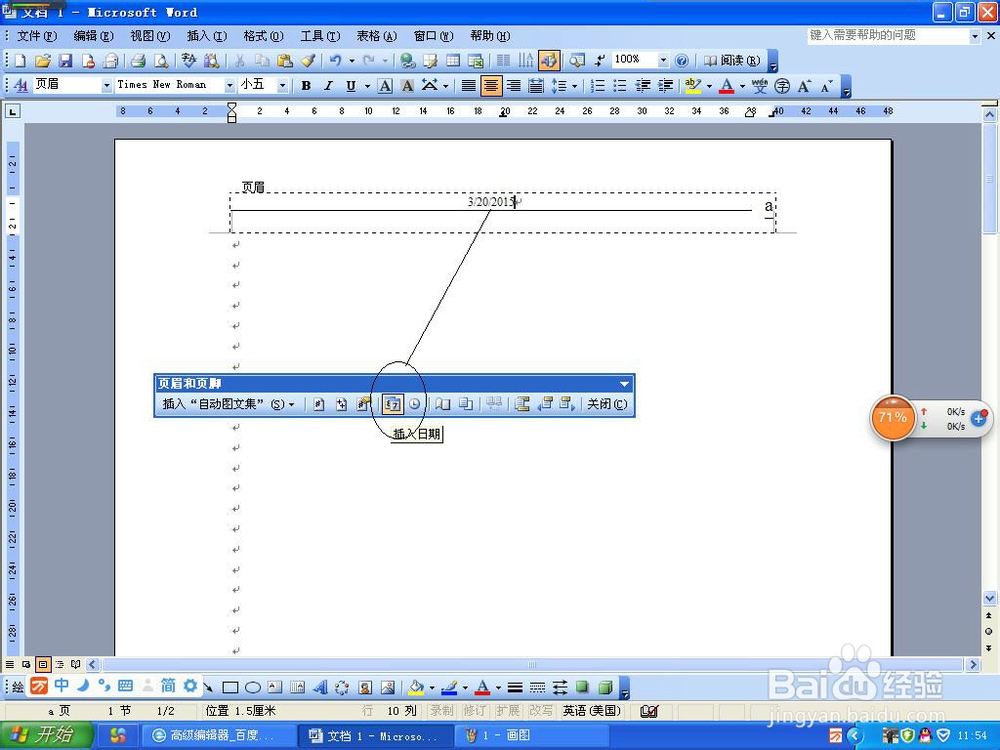Image resolution: width=1000 pixels, height=750 pixels.
Task: Insert page number in header toolbar
Action: 319,404
